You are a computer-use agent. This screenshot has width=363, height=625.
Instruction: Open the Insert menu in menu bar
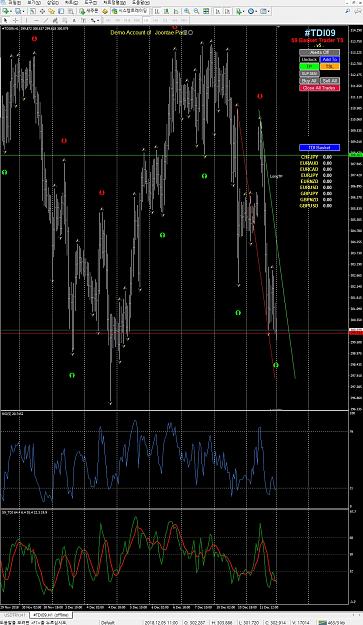coord(53,2)
